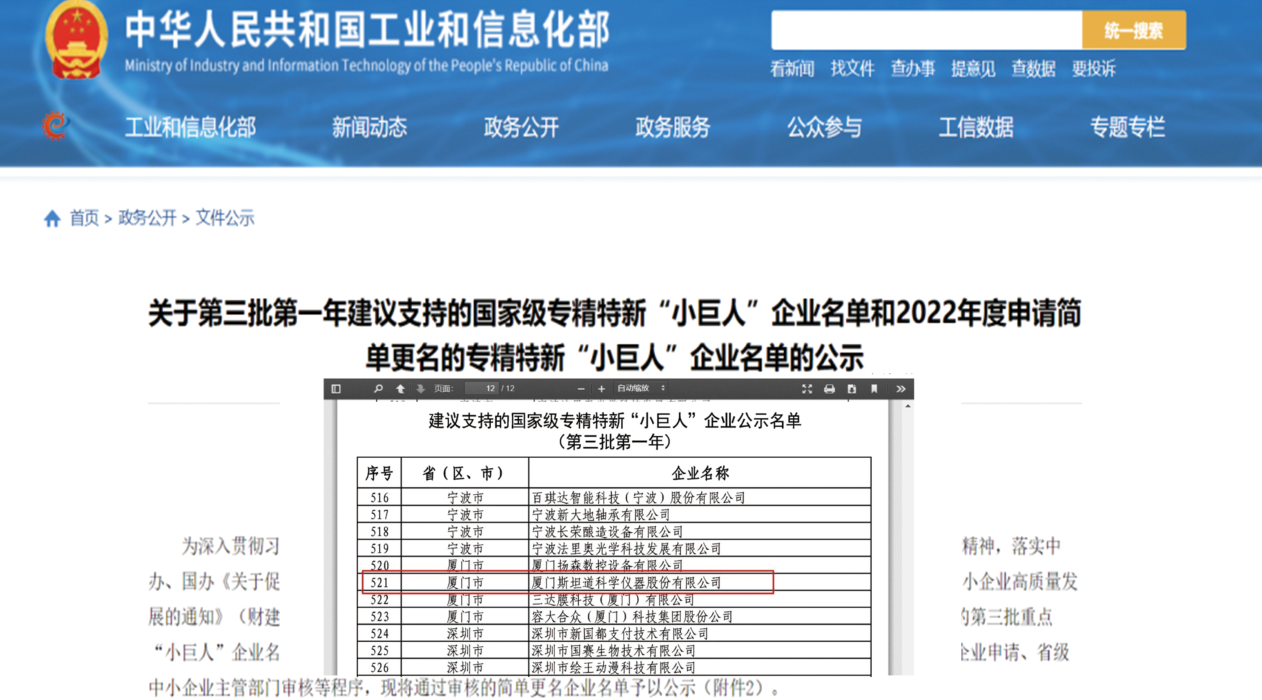
Task: Switch PDF viewer to presentation mode
Action: point(807,389)
